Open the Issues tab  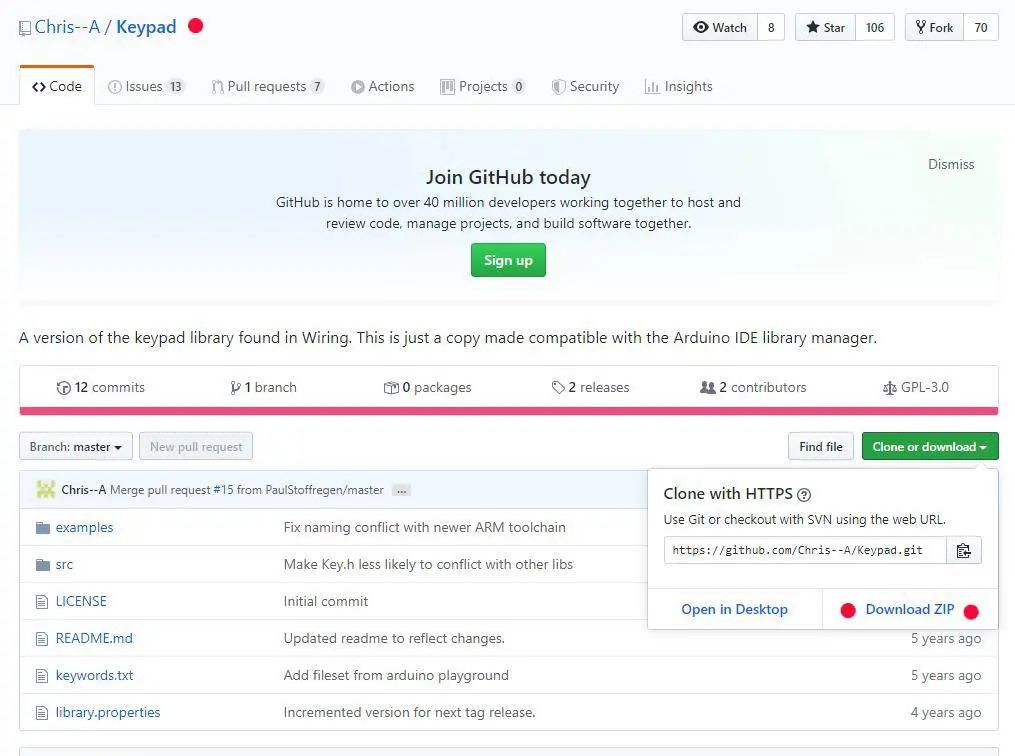146,86
